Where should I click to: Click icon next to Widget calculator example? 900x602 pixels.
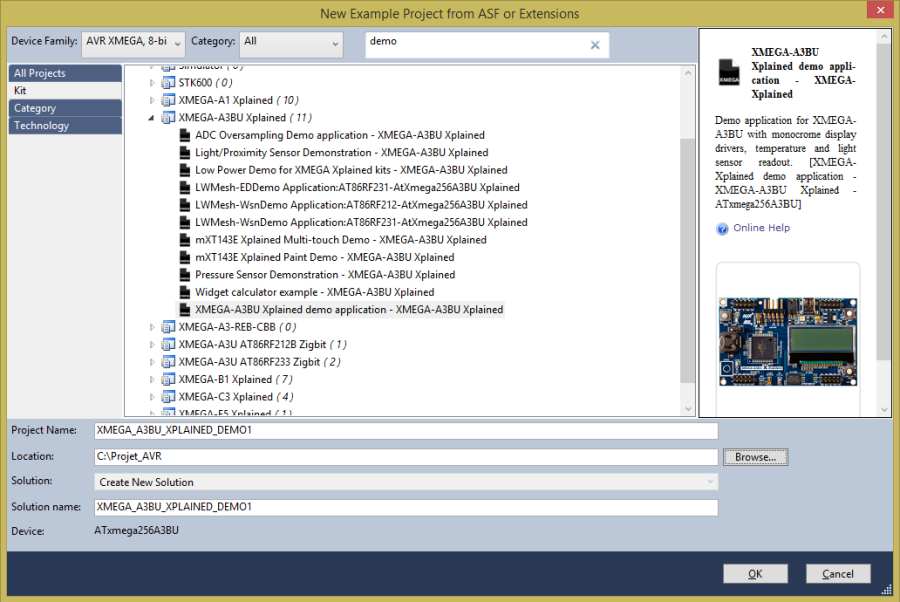[185, 292]
